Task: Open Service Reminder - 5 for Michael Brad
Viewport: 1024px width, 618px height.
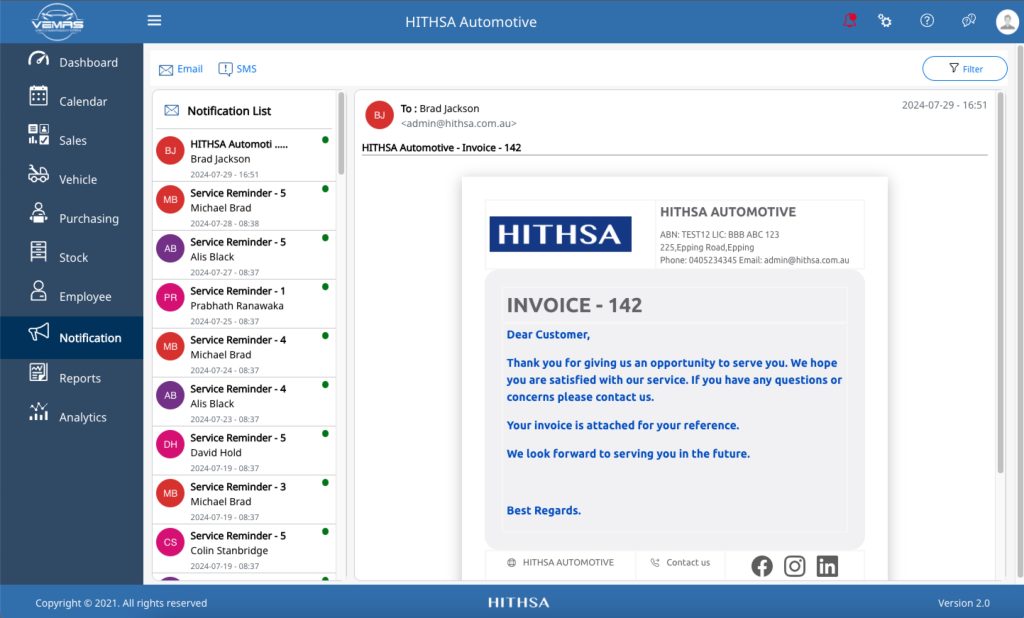Action: (x=244, y=206)
